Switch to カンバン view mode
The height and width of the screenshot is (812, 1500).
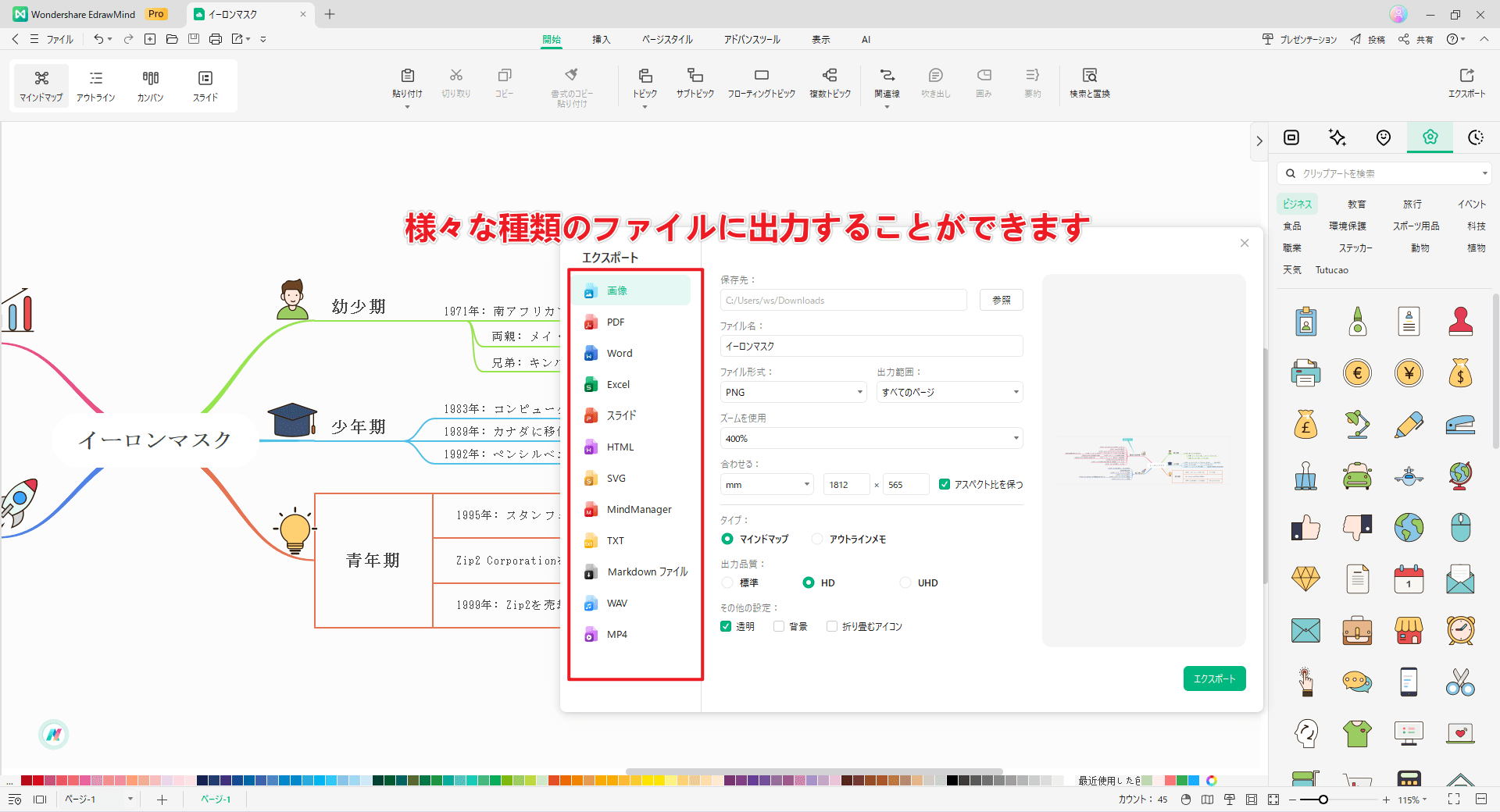point(151,86)
